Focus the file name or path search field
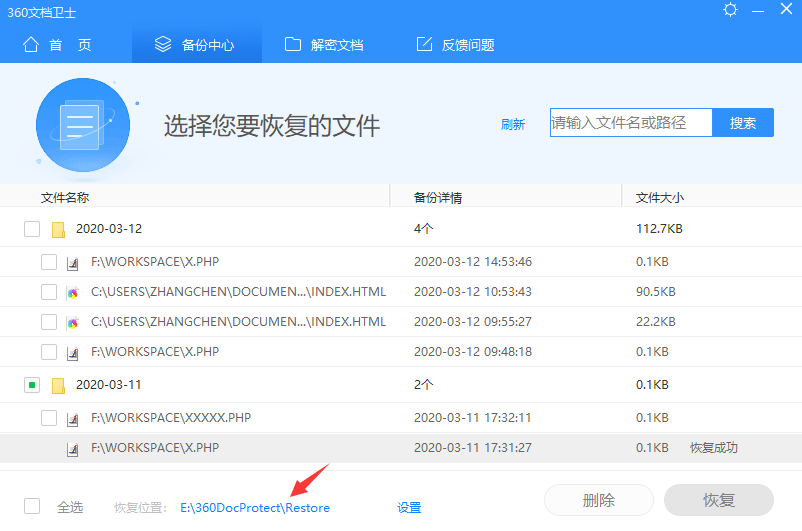 [x=630, y=123]
